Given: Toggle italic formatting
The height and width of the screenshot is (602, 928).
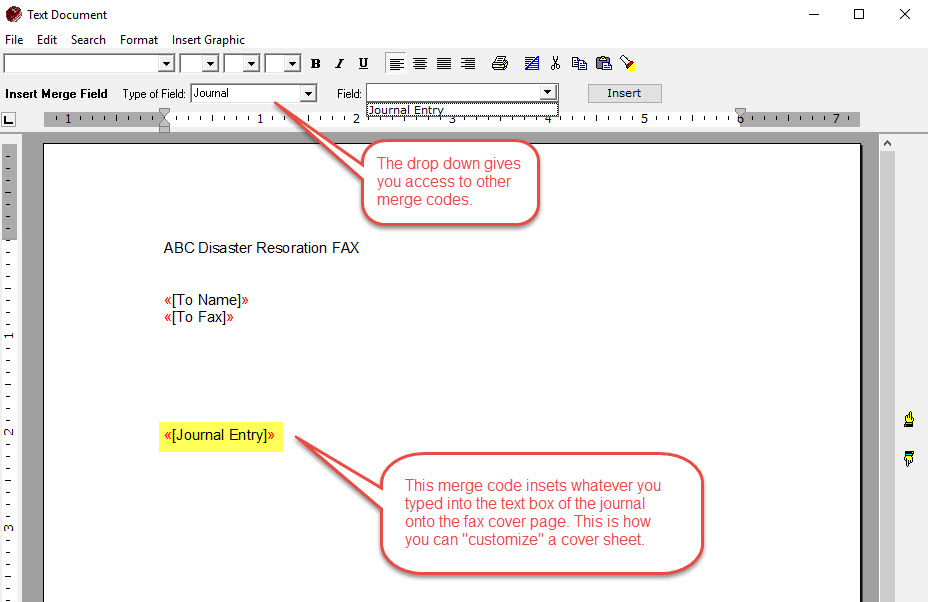Looking at the screenshot, I should click(x=339, y=63).
